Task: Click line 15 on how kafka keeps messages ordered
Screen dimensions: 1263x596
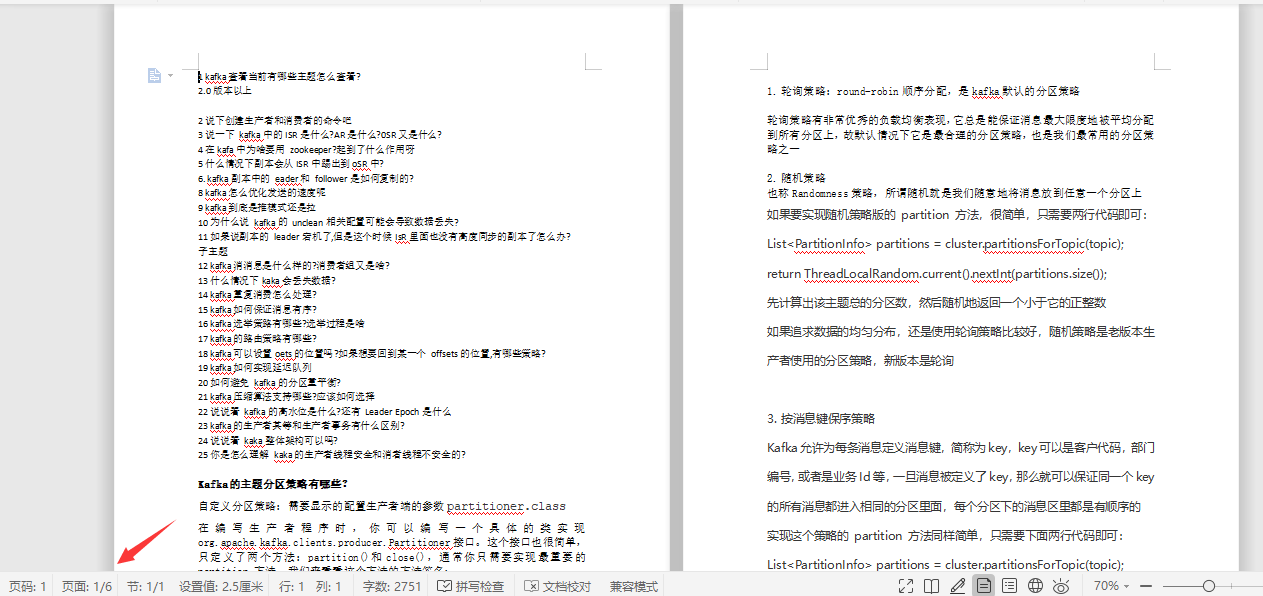Action: pos(257,309)
